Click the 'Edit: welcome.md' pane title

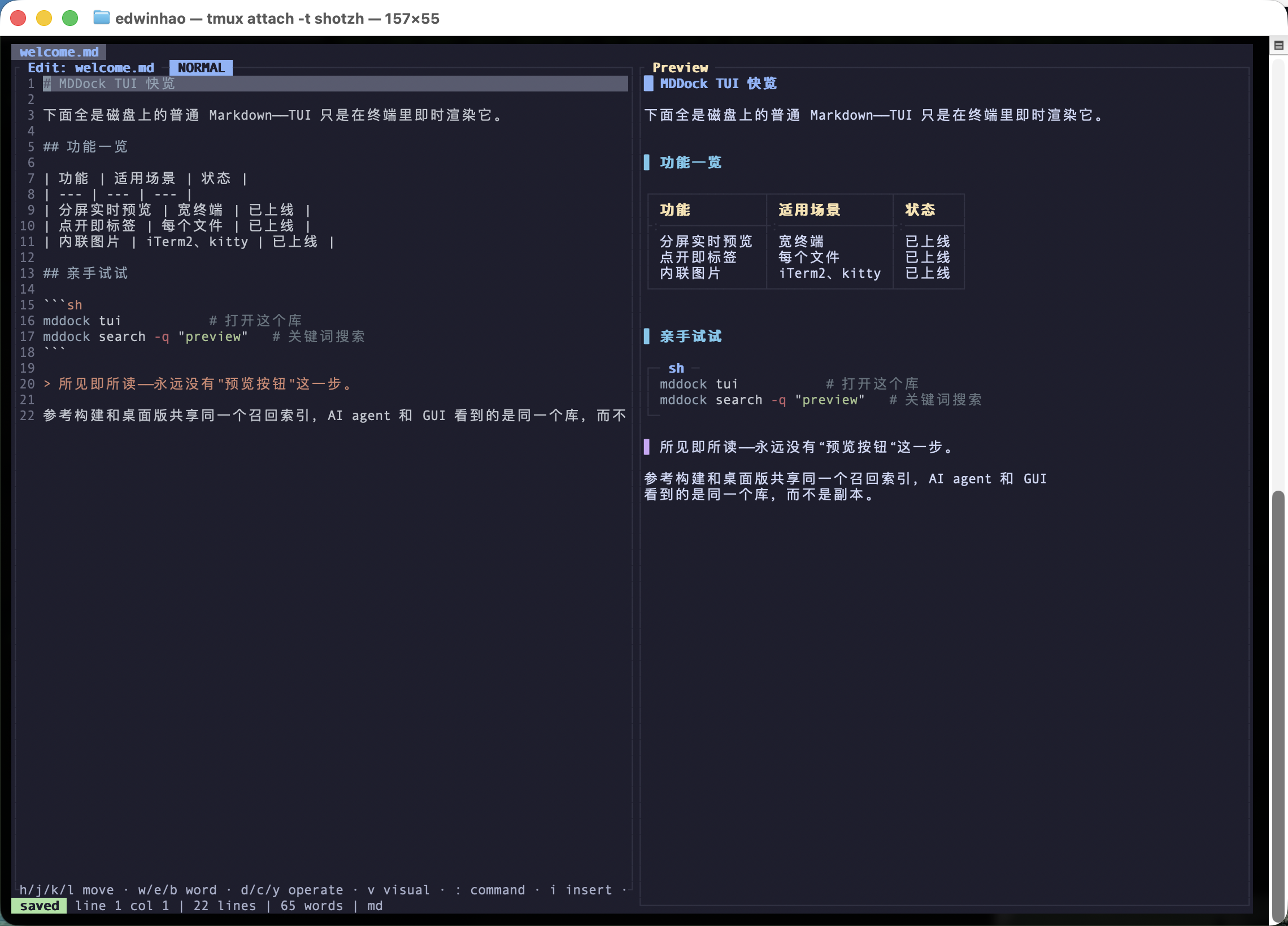tap(91, 68)
